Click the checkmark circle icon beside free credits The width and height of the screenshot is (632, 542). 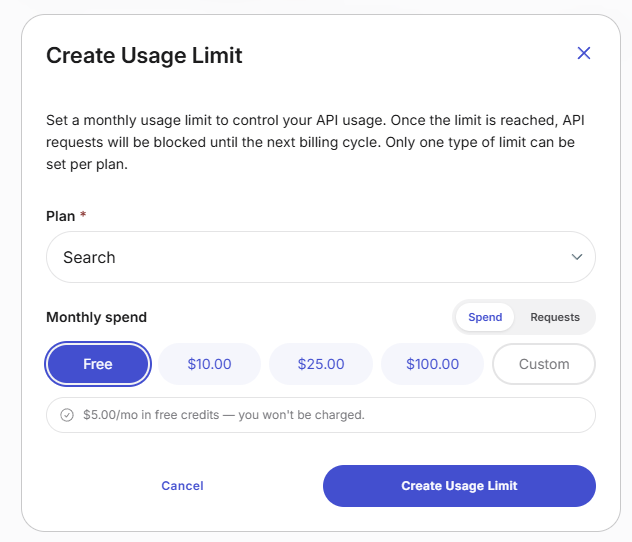[67, 415]
